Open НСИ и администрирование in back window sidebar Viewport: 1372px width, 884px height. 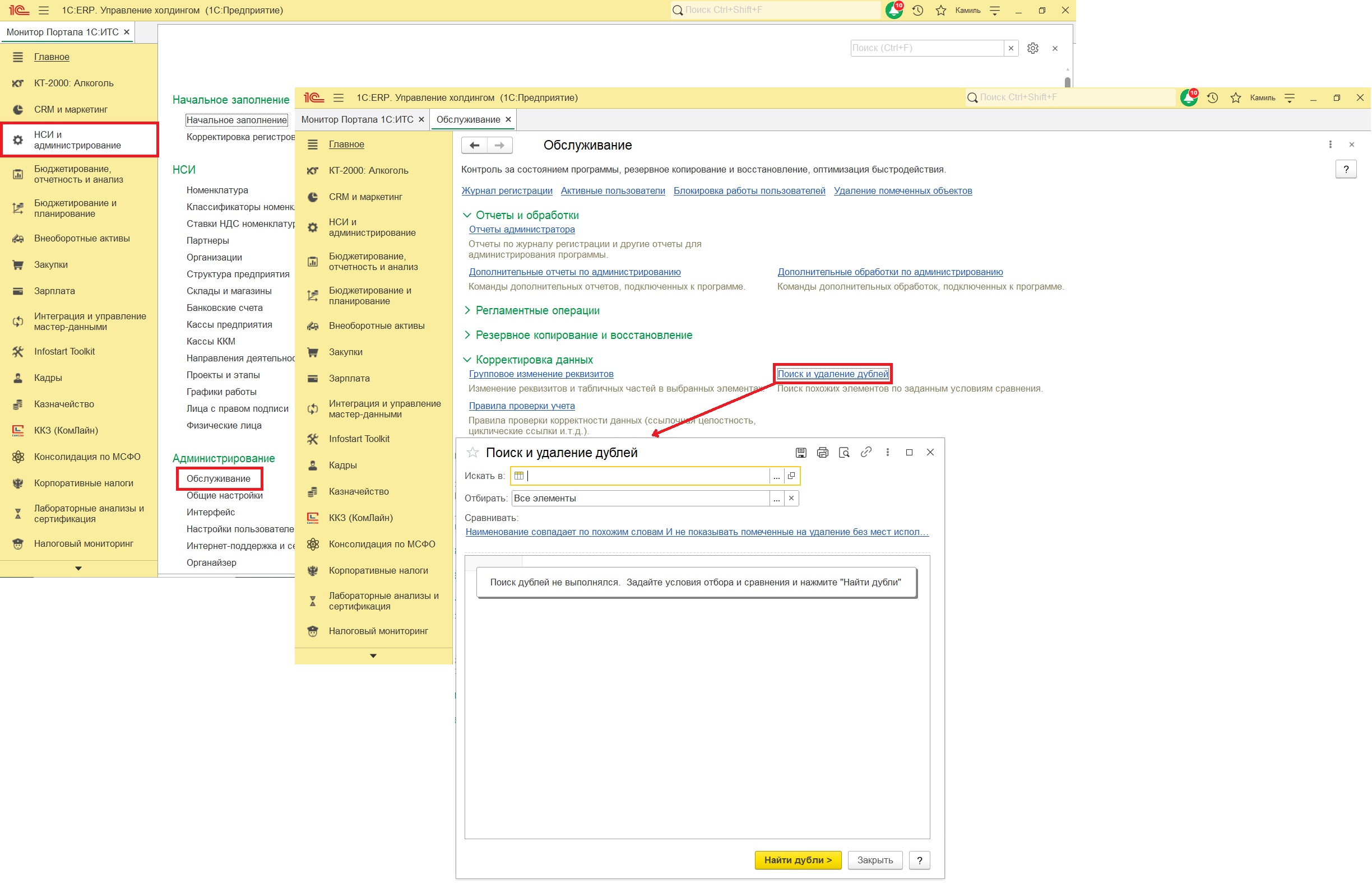pyautogui.click(x=77, y=140)
